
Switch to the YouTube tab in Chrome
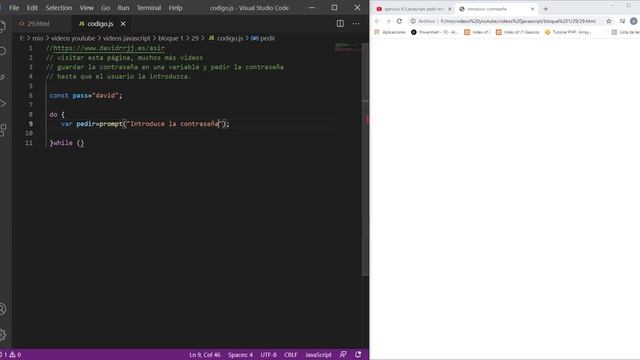click(x=413, y=9)
